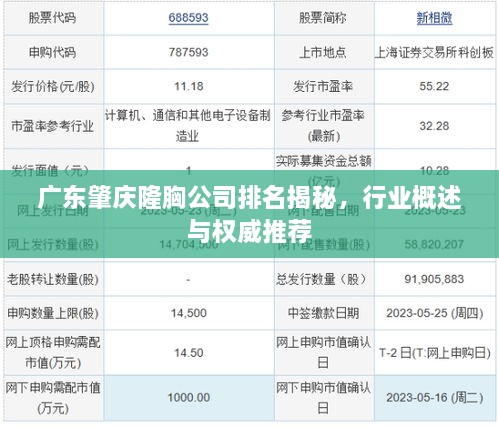Image resolution: width=499 pixels, height=428 pixels.
Task: Select the 上海证券交易所科创板 cell
Action: [434, 52]
